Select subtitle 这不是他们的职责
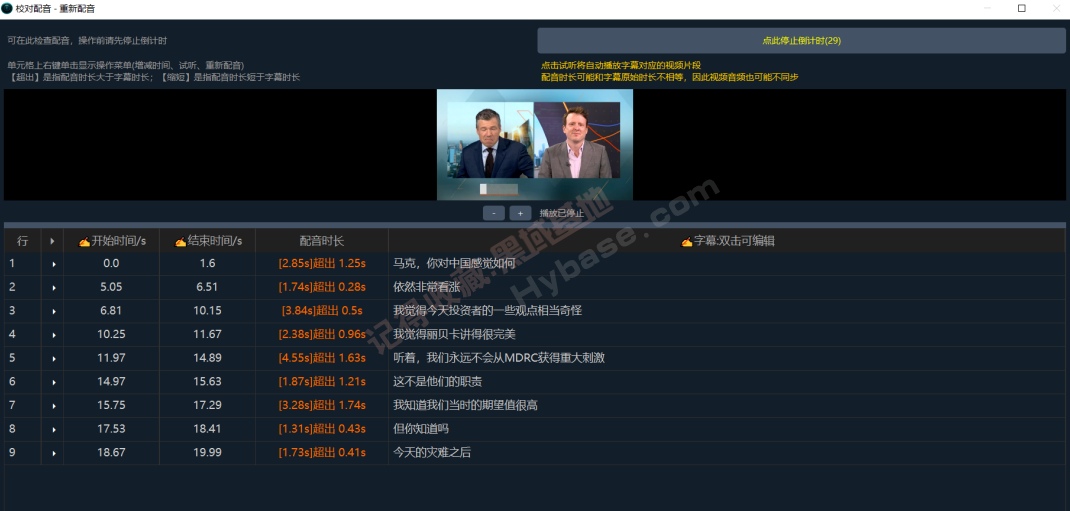This screenshot has height=511, width=1070. [727, 381]
